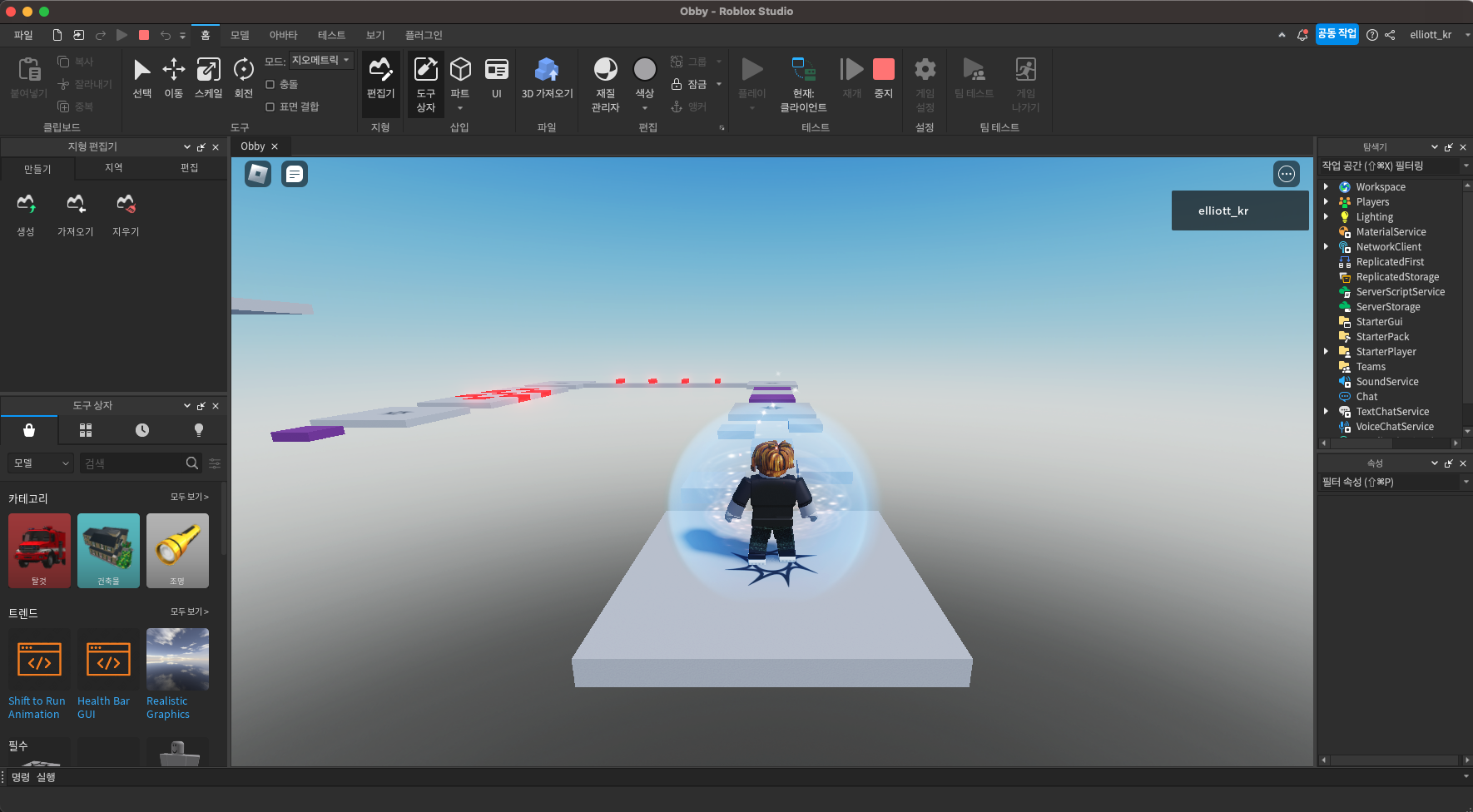Screen dimensions: 1473x812
Task: Expand the TextChatService tree node
Action: coord(1327,412)
